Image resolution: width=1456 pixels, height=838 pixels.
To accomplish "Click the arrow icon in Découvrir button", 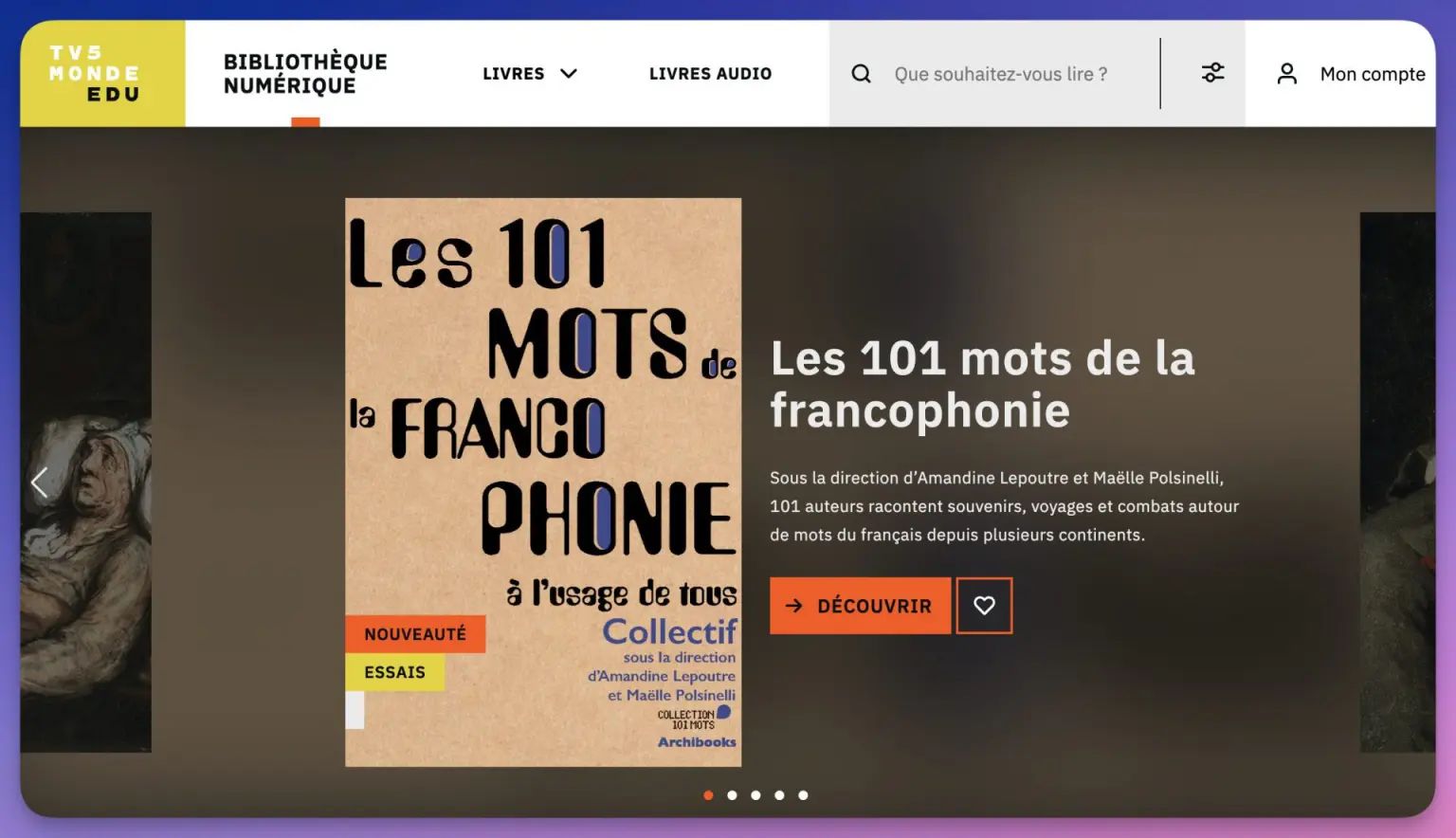I will point(794,606).
